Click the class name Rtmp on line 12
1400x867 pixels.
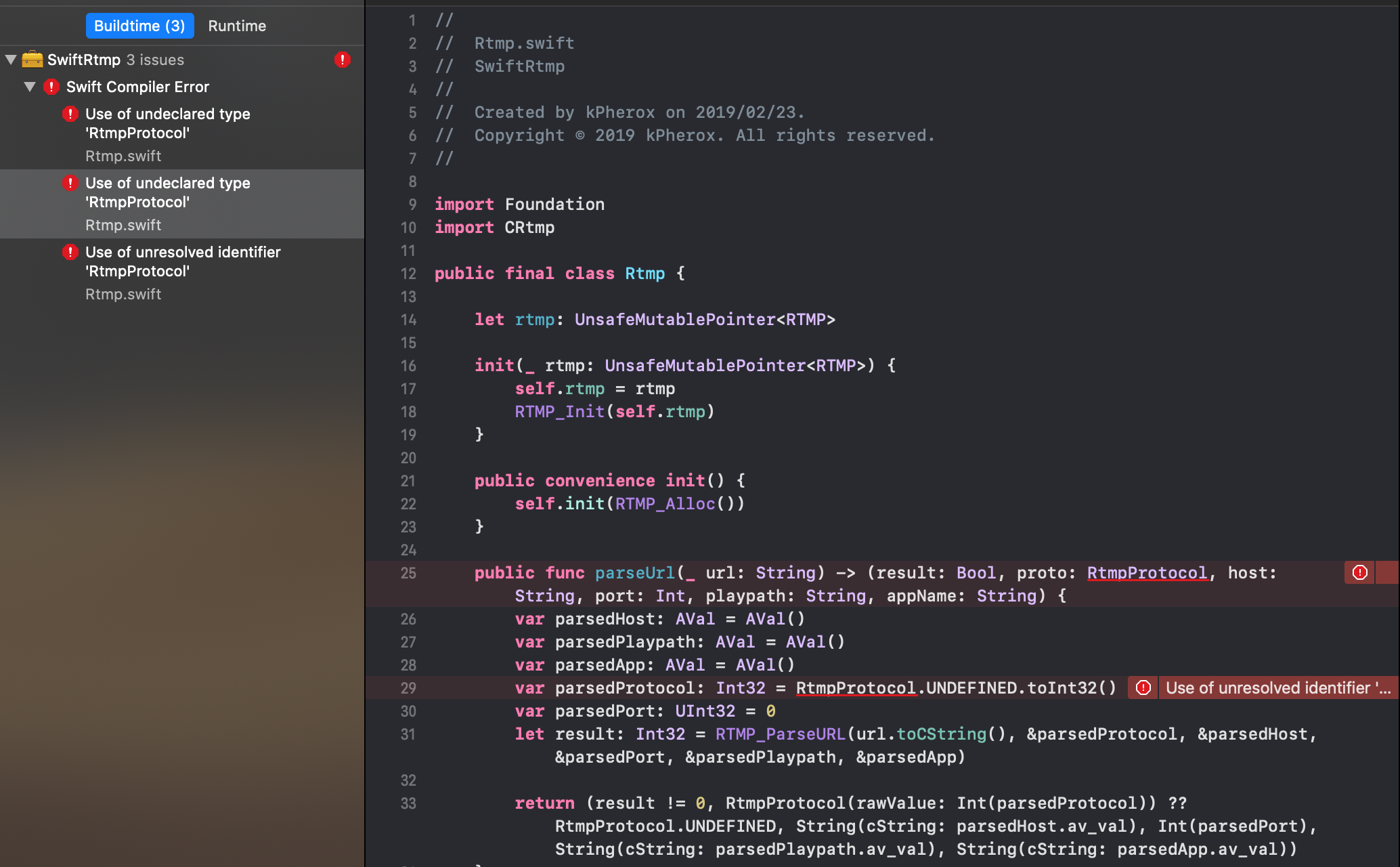(644, 274)
